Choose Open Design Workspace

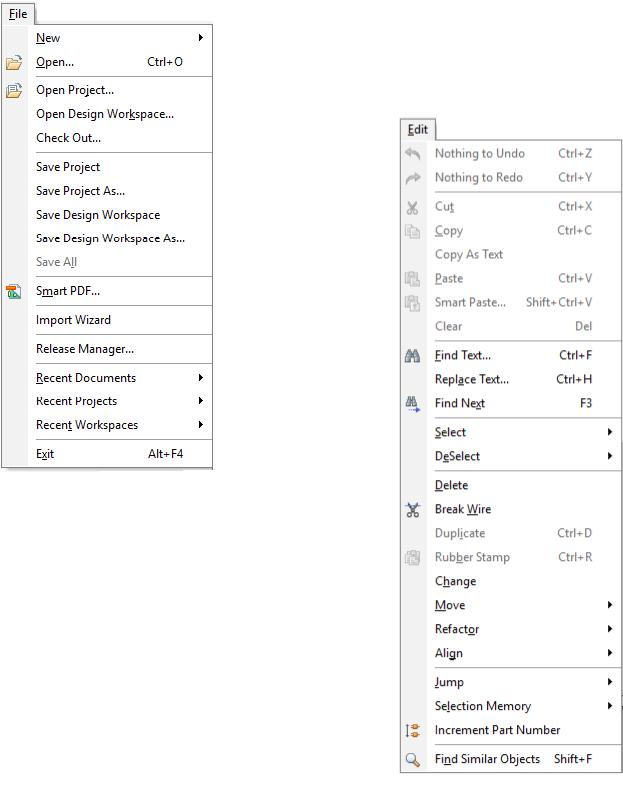[105, 114]
